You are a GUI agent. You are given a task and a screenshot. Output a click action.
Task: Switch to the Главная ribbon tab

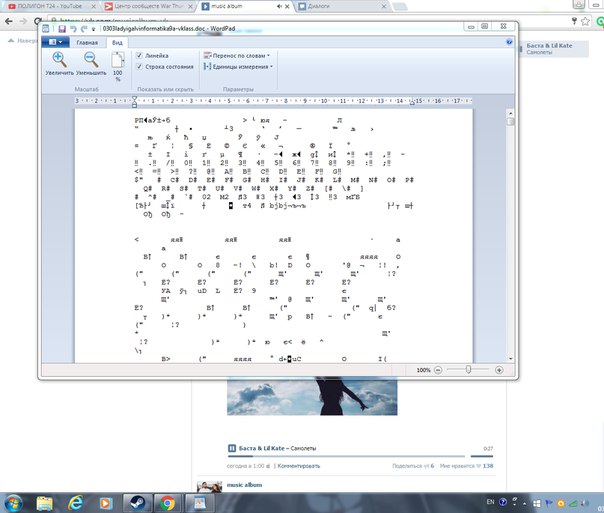click(x=88, y=43)
